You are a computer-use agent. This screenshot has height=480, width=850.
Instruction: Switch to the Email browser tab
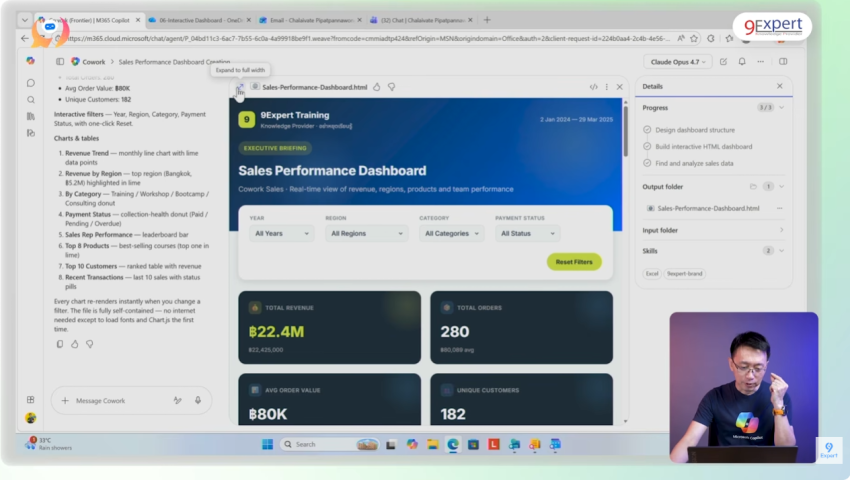[311, 20]
